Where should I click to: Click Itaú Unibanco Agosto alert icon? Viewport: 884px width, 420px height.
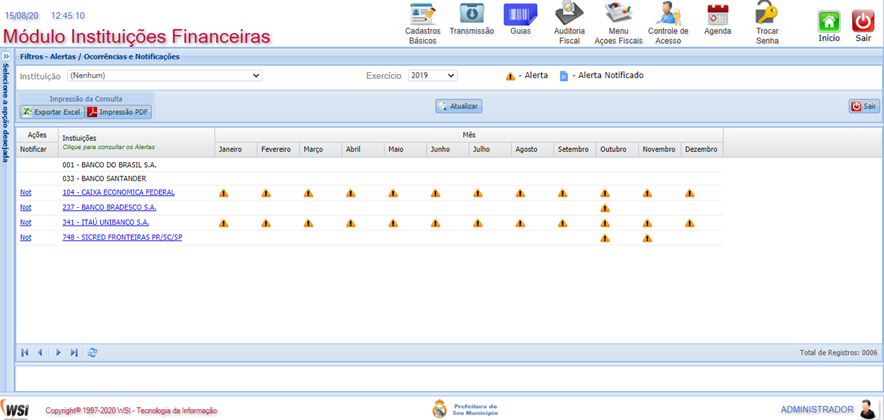[520, 223]
